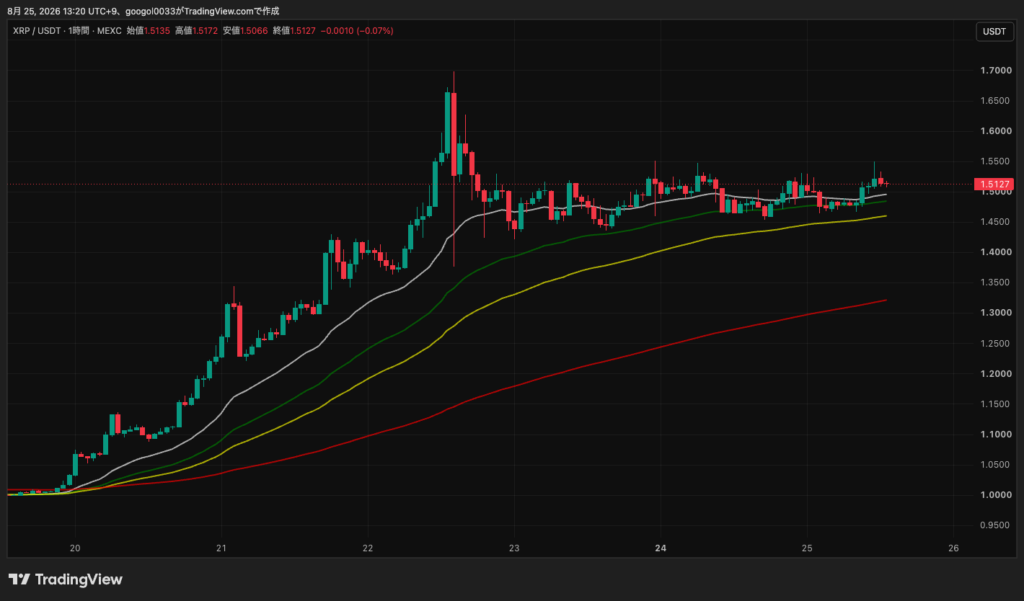Click the 1.2500 price axis label

pyautogui.click(x=996, y=344)
